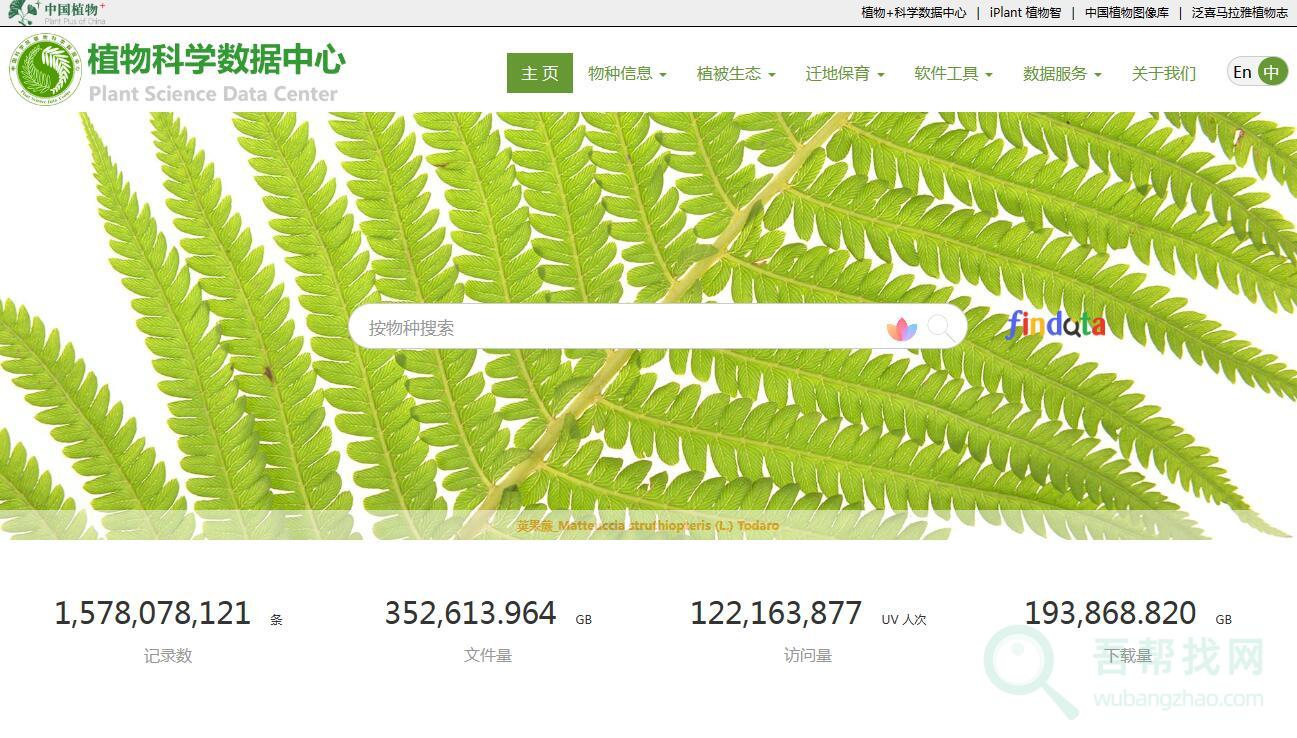Click the lotus flower icon in search bar
This screenshot has height=738, width=1297.
tap(903, 327)
